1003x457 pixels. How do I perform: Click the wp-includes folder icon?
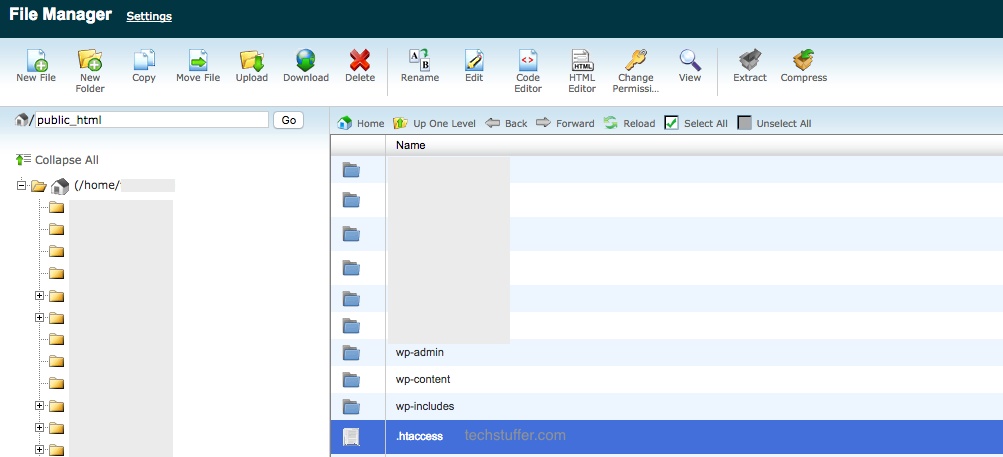coord(351,406)
